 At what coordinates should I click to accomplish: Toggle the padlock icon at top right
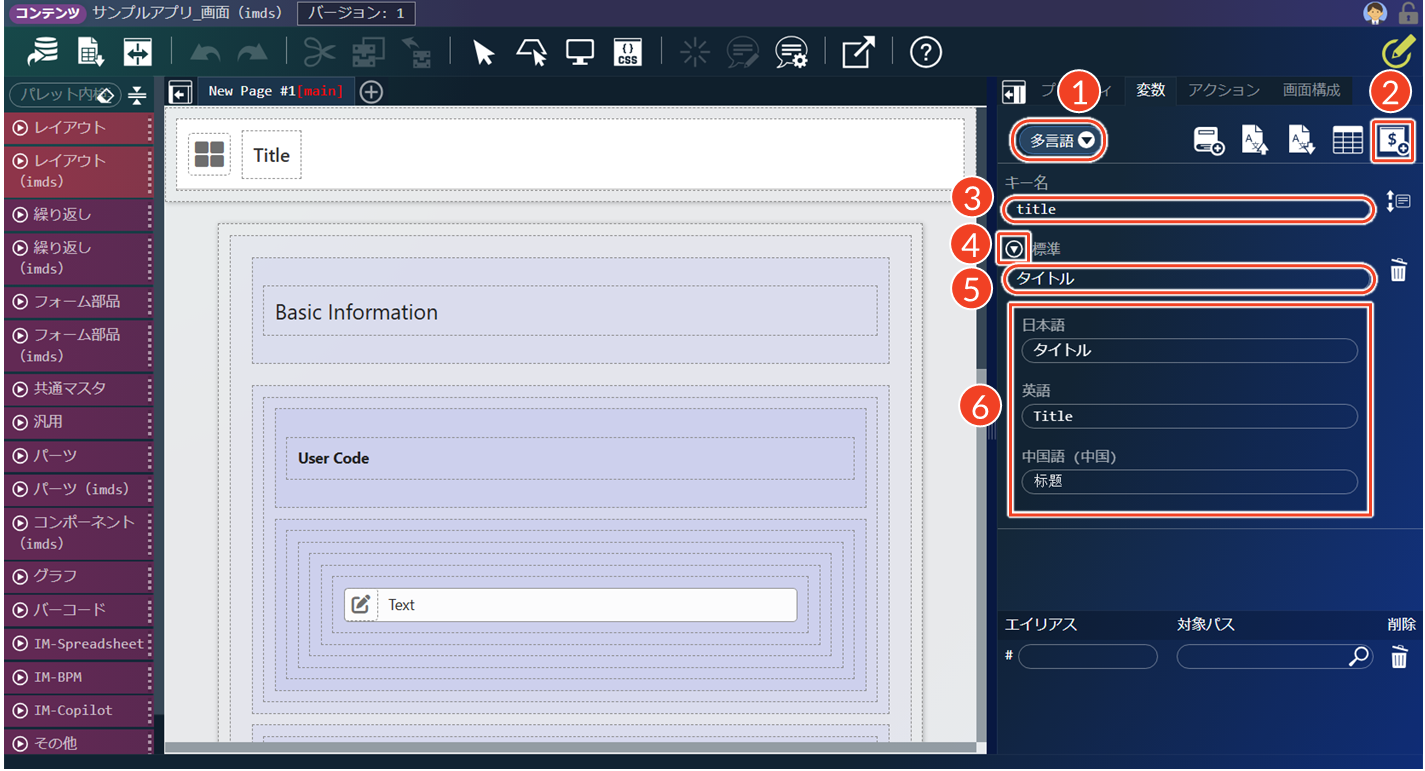pyautogui.click(x=1408, y=13)
